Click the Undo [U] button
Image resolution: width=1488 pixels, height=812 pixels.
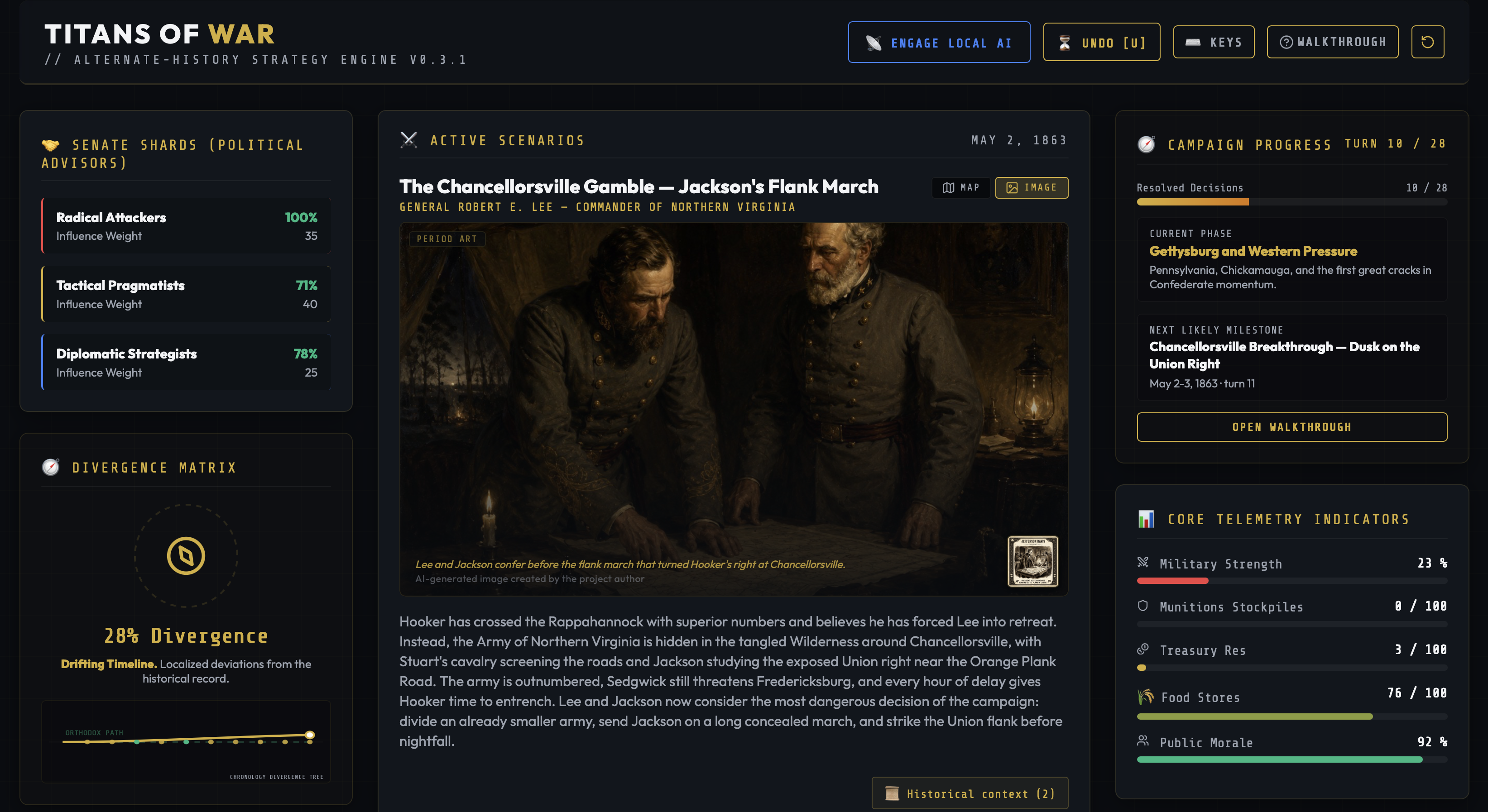[1101, 42]
